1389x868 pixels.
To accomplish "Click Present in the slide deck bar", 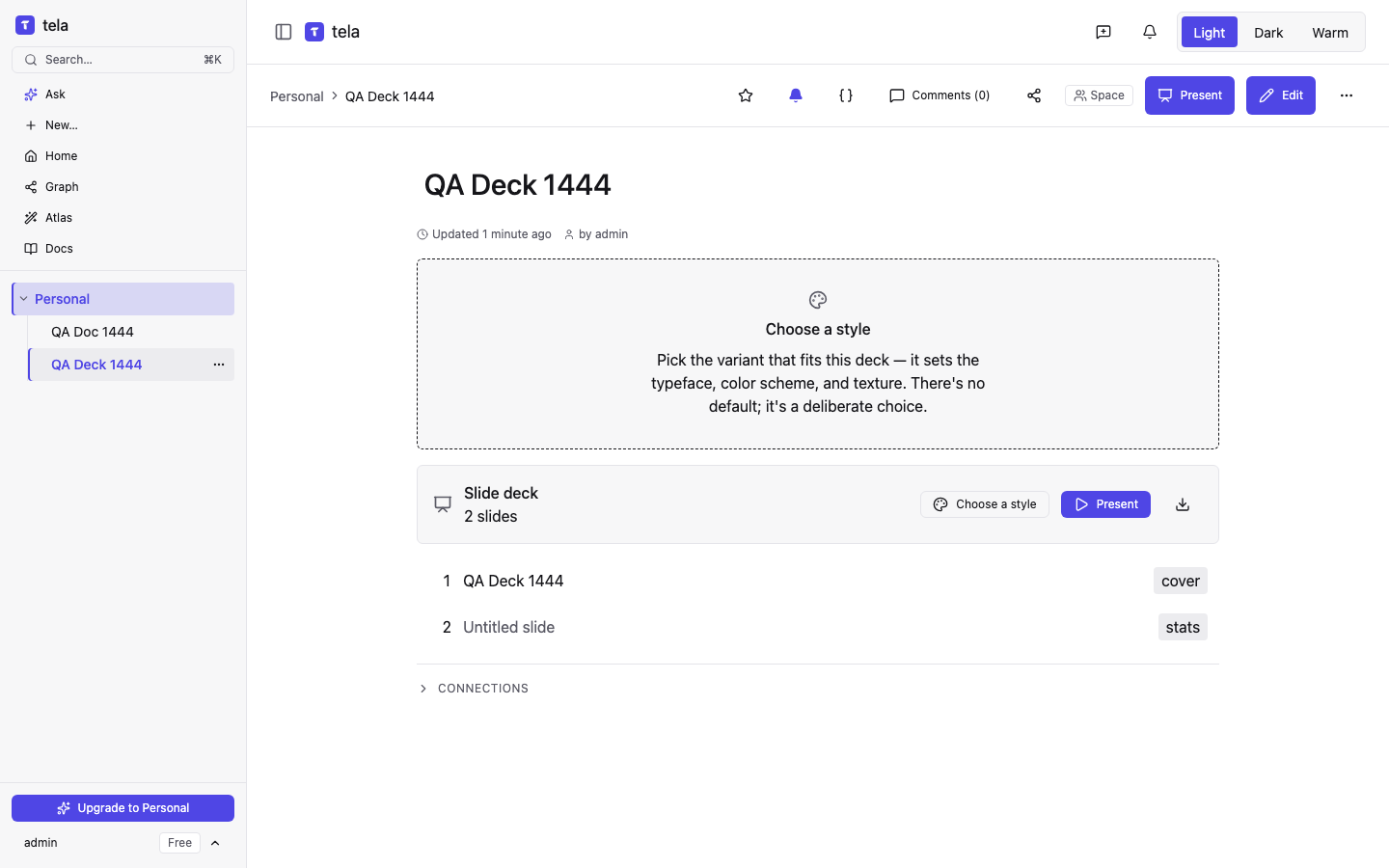I will pyautogui.click(x=1105, y=504).
